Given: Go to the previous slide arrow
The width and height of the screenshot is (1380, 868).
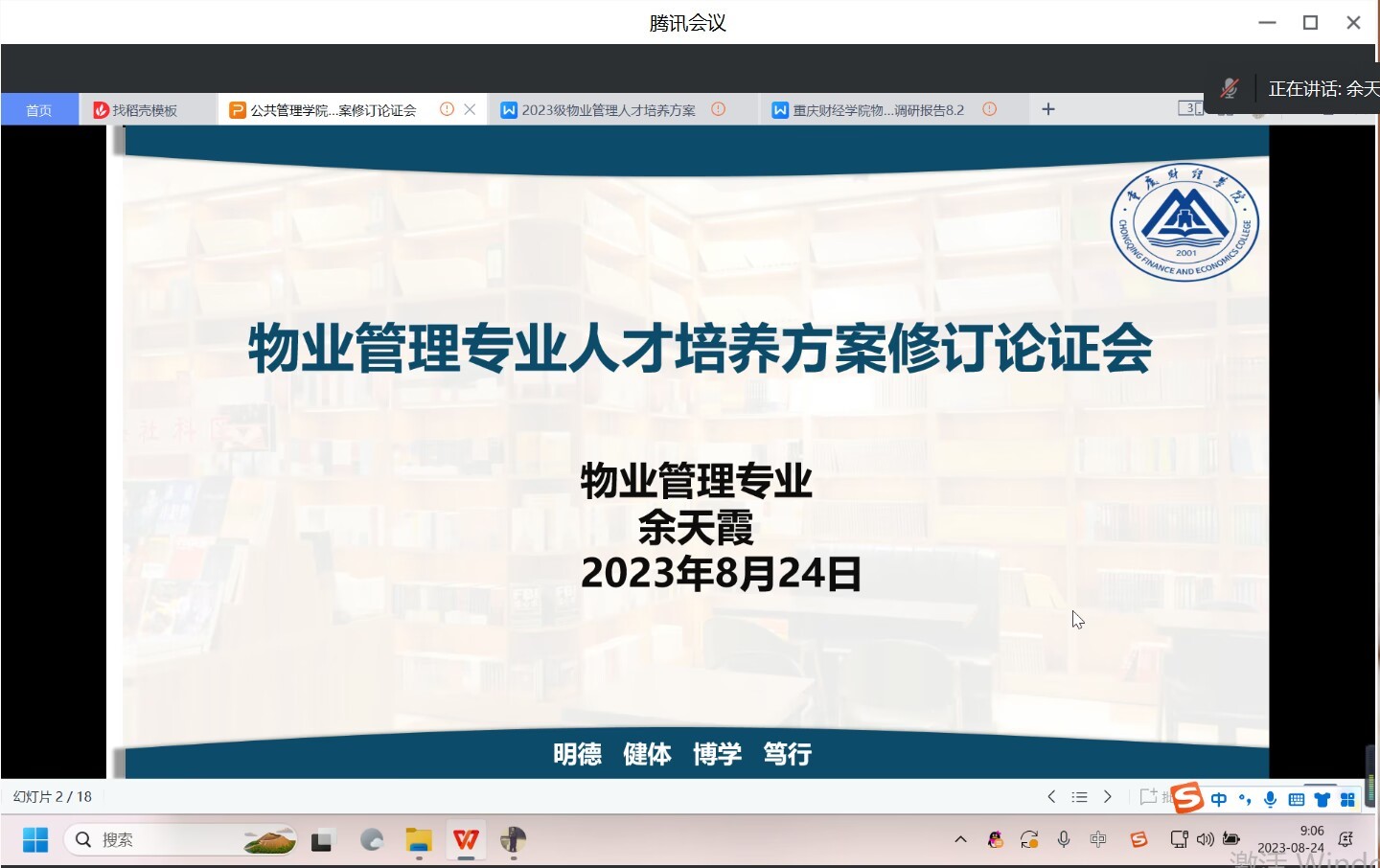Looking at the screenshot, I should click(x=1051, y=797).
